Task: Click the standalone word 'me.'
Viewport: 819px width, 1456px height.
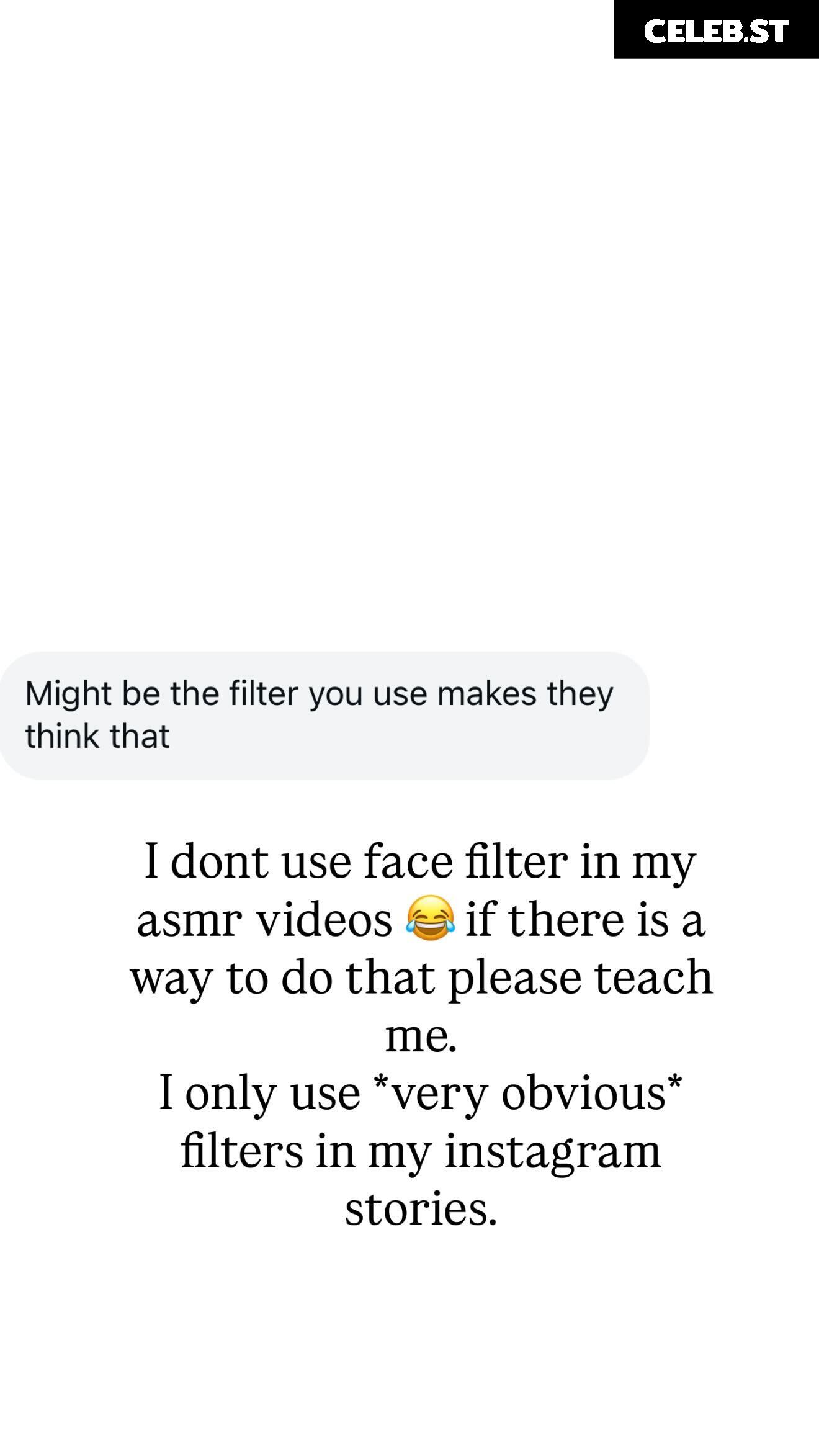Action: [x=421, y=1036]
